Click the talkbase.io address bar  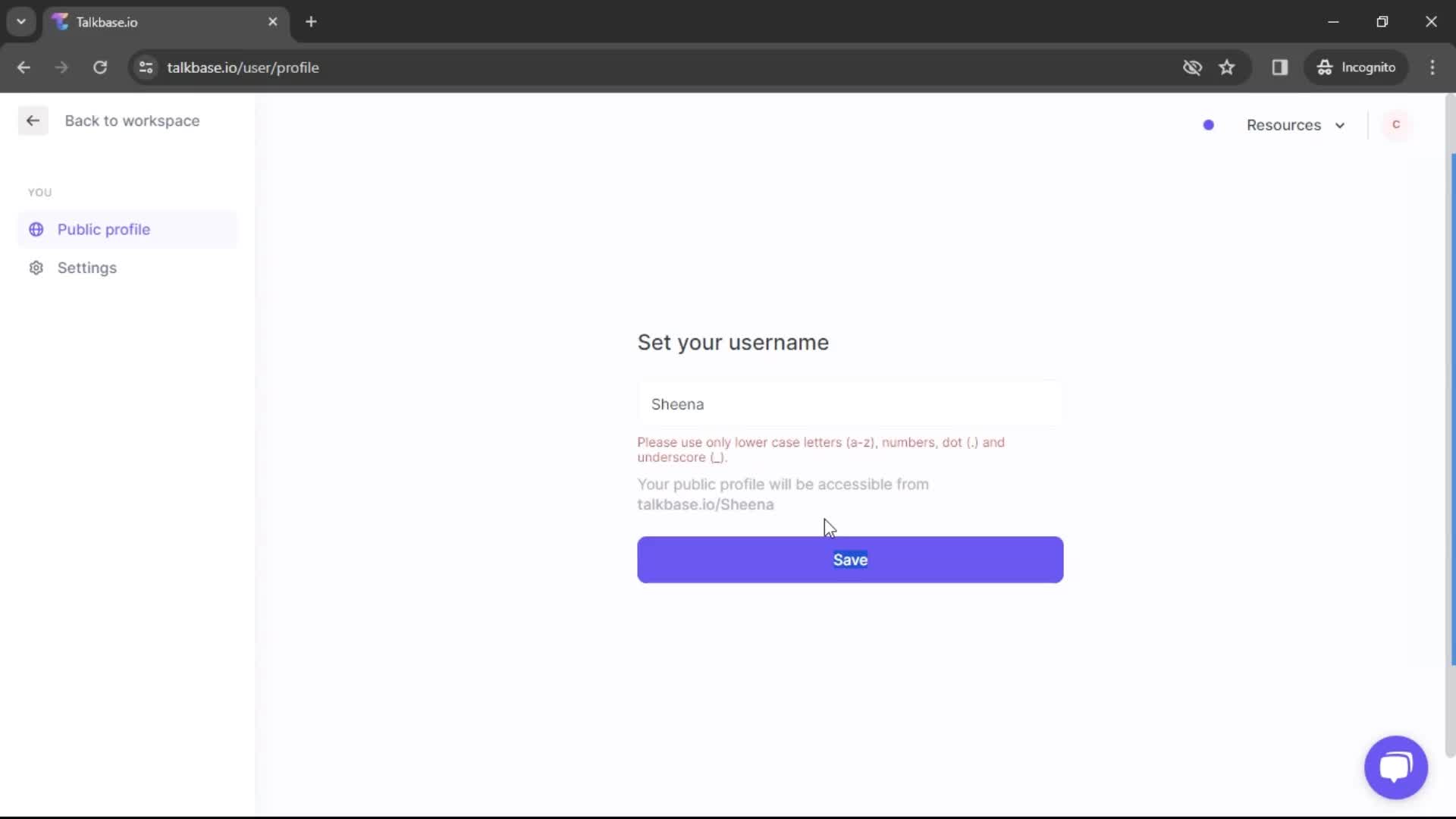click(x=243, y=67)
